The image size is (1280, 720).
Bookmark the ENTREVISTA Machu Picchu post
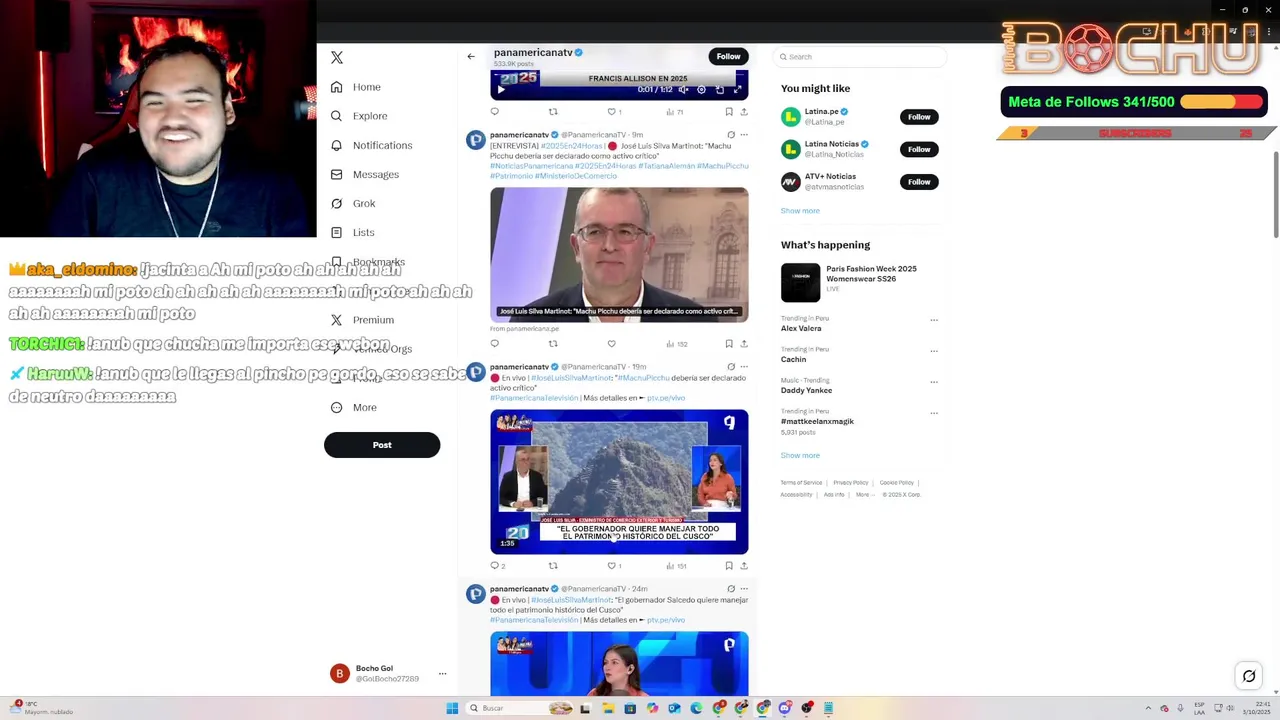point(729,344)
